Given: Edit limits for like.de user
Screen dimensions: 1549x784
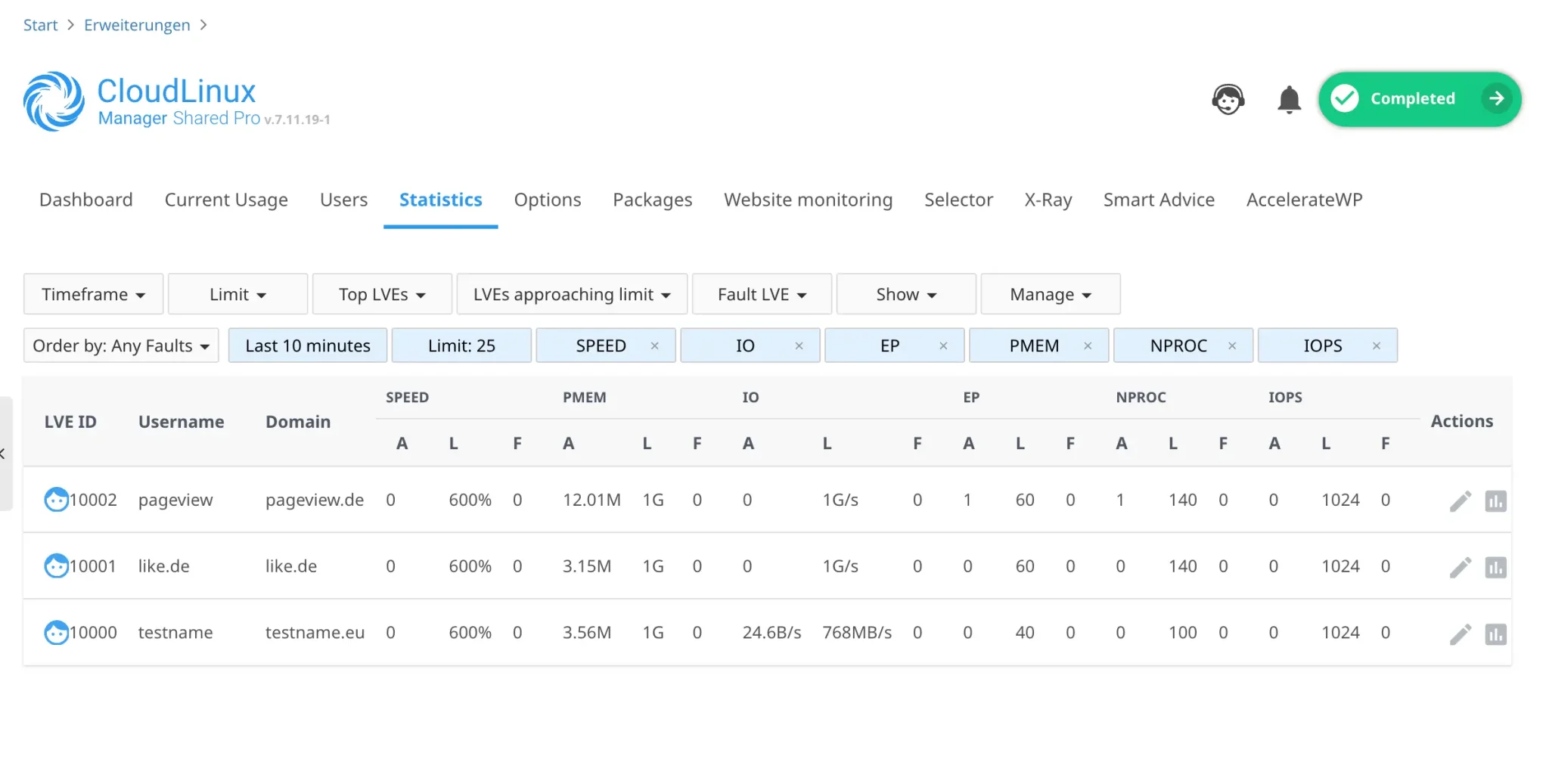Looking at the screenshot, I should (x=1460, y=567).
